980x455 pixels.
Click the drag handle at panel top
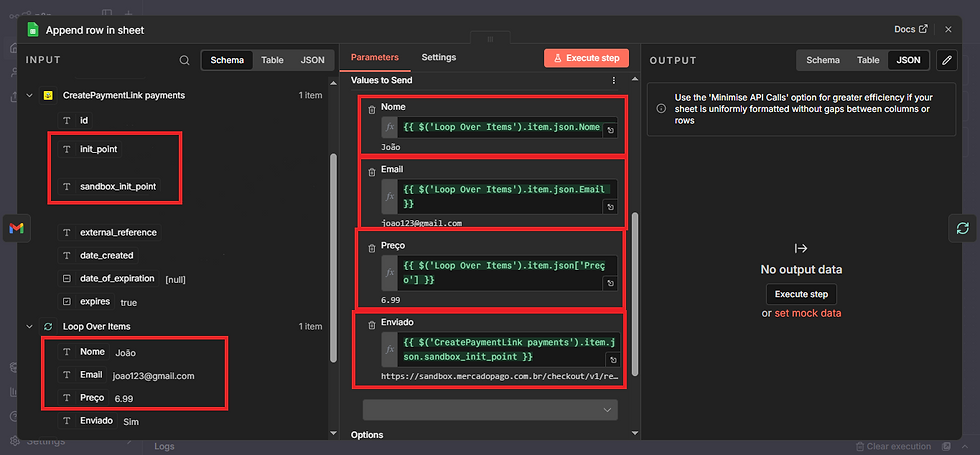(490, 39)
